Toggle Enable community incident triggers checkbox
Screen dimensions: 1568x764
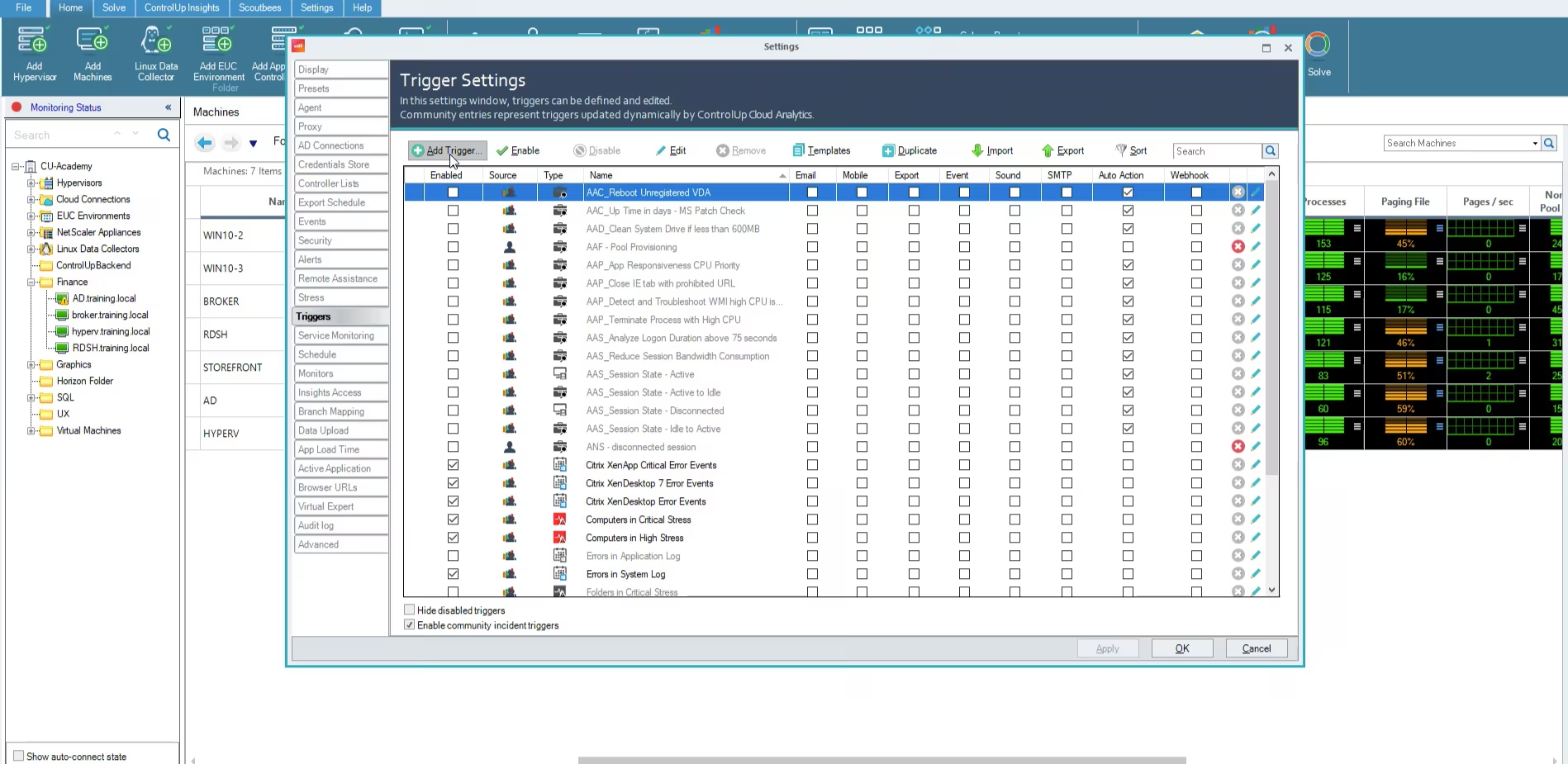tap(409, 624)
